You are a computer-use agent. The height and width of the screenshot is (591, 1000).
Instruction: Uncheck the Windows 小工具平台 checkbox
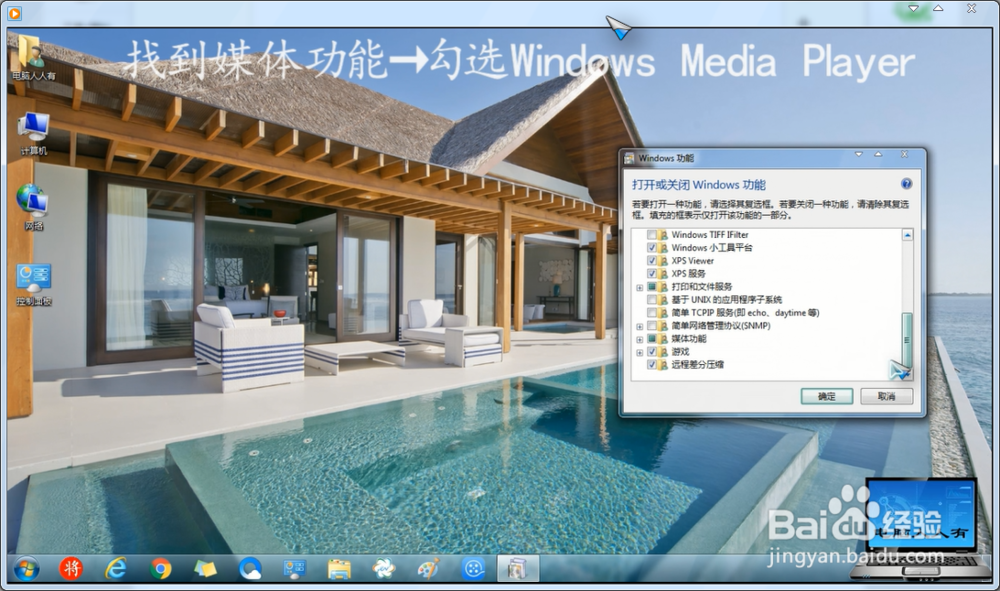coord(652,247)
